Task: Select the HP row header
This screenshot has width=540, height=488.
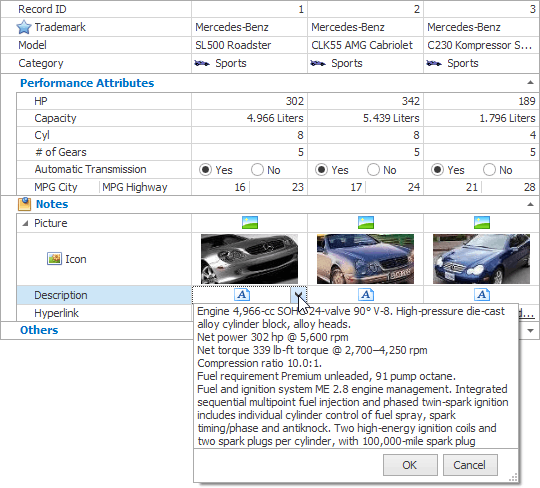Action: coord(104,101)
